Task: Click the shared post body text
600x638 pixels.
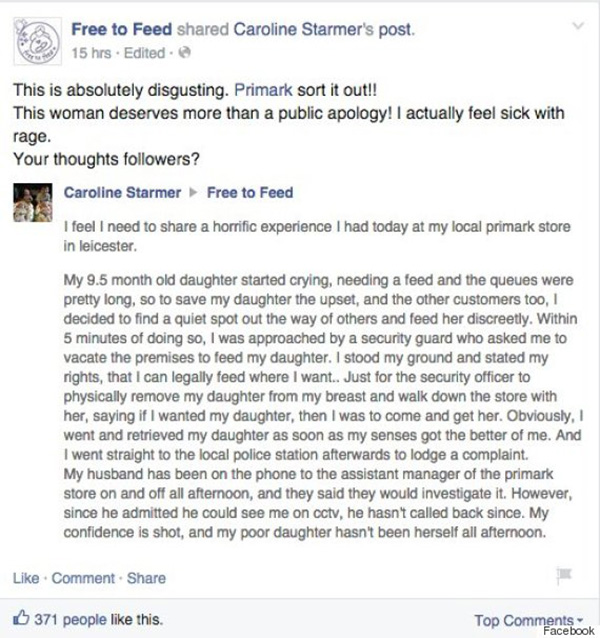Action: 323,379
